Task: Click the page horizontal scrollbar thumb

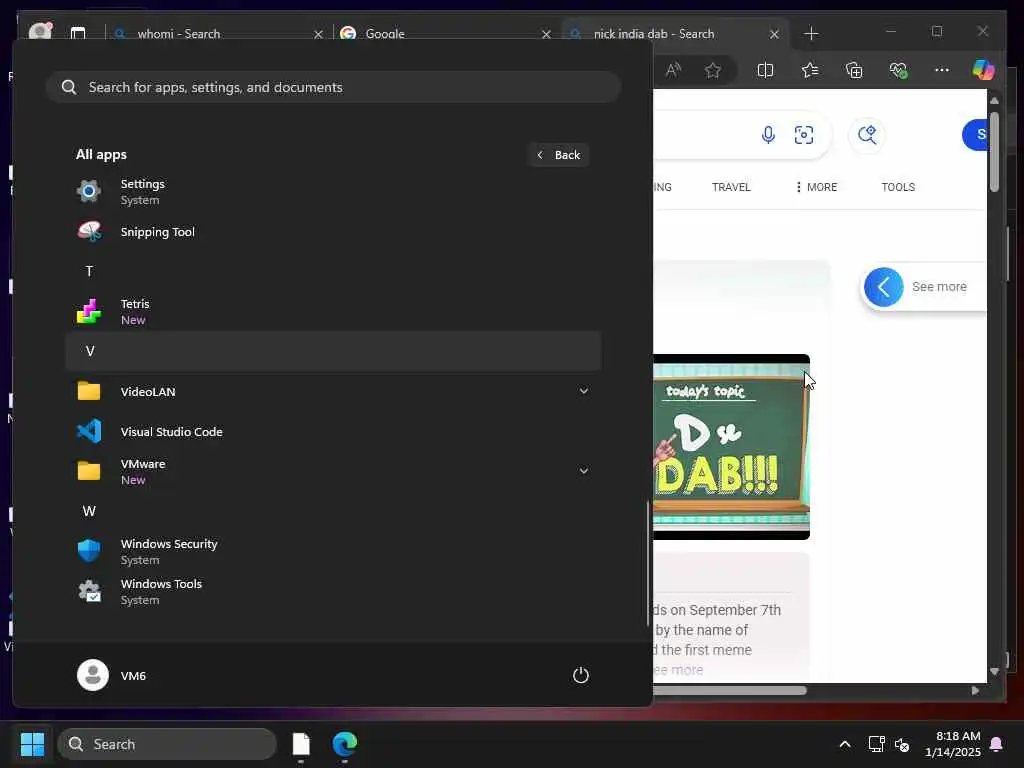Action: 730,690
